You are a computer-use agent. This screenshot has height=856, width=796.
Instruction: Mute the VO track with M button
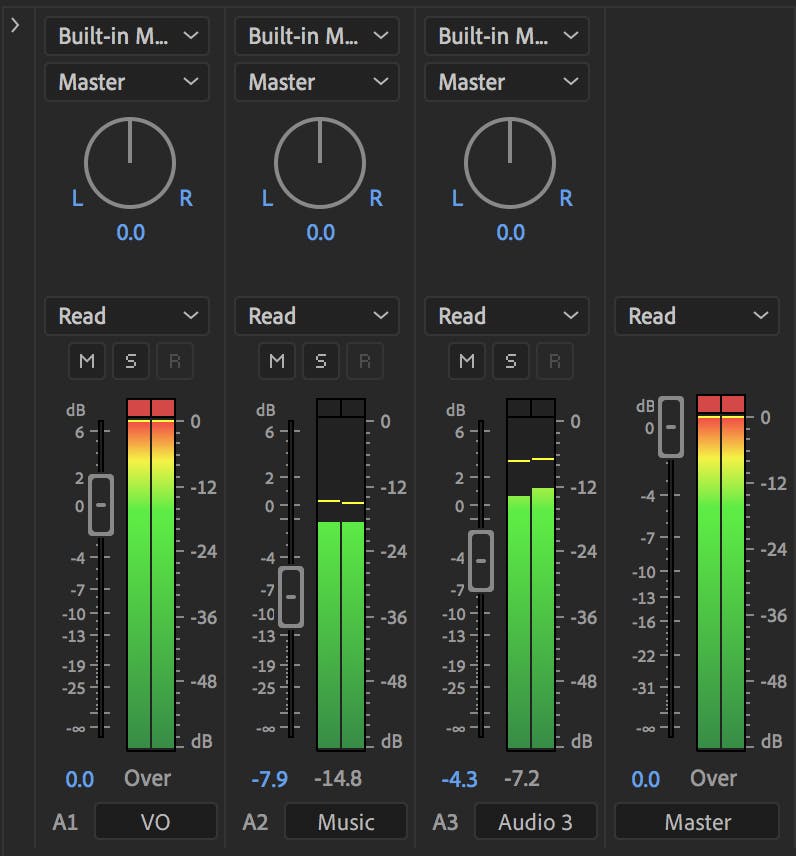(x=87, y=361)
